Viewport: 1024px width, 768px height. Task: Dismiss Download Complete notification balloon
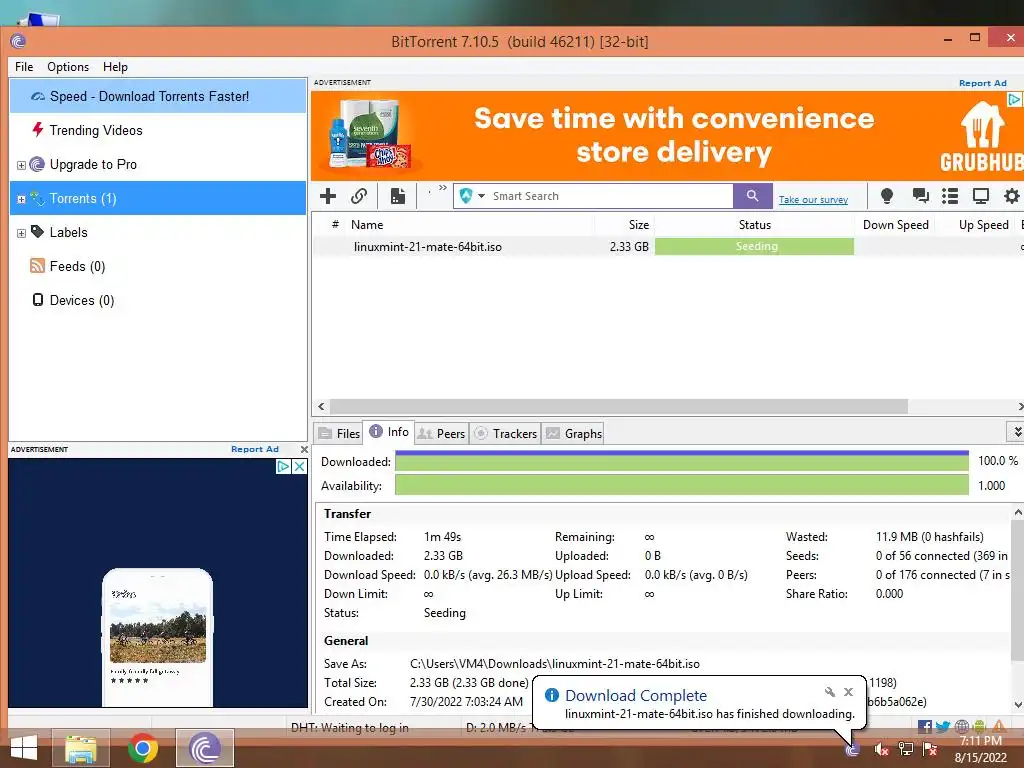click(848, 692)
